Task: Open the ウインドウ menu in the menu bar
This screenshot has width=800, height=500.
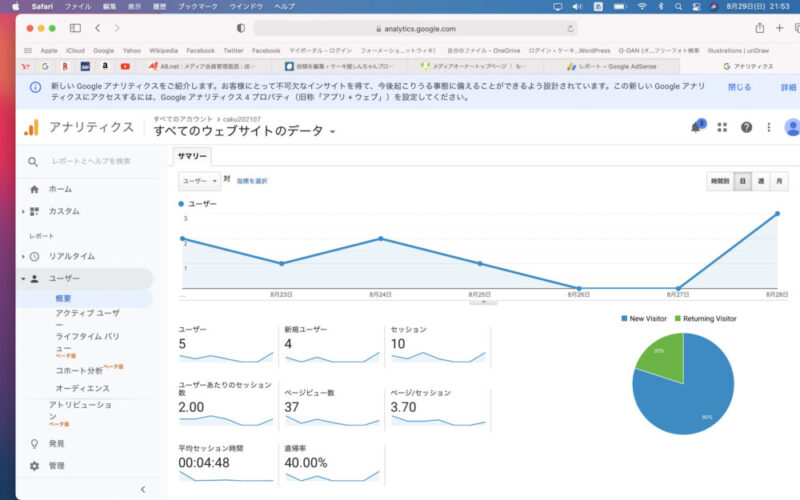Action: click(246, 7)
